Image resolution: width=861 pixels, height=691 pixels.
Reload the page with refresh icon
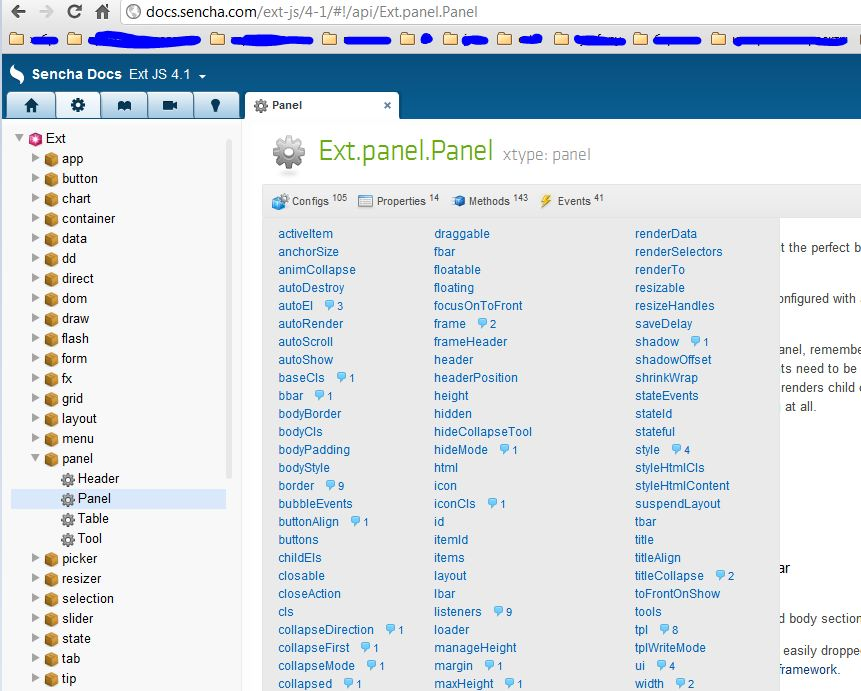[x=75, y=12]
